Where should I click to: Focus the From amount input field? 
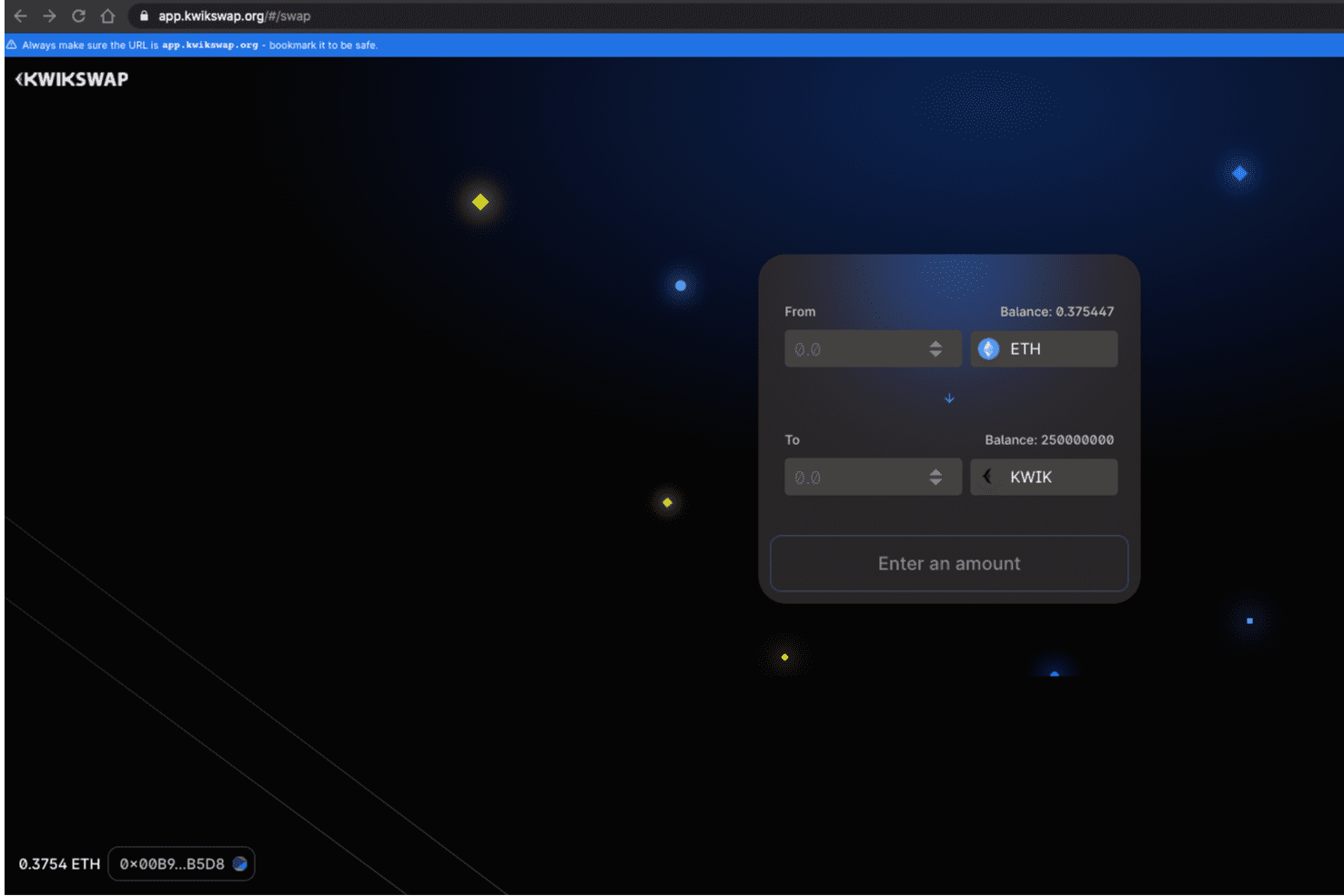click(x=854, y=349)
